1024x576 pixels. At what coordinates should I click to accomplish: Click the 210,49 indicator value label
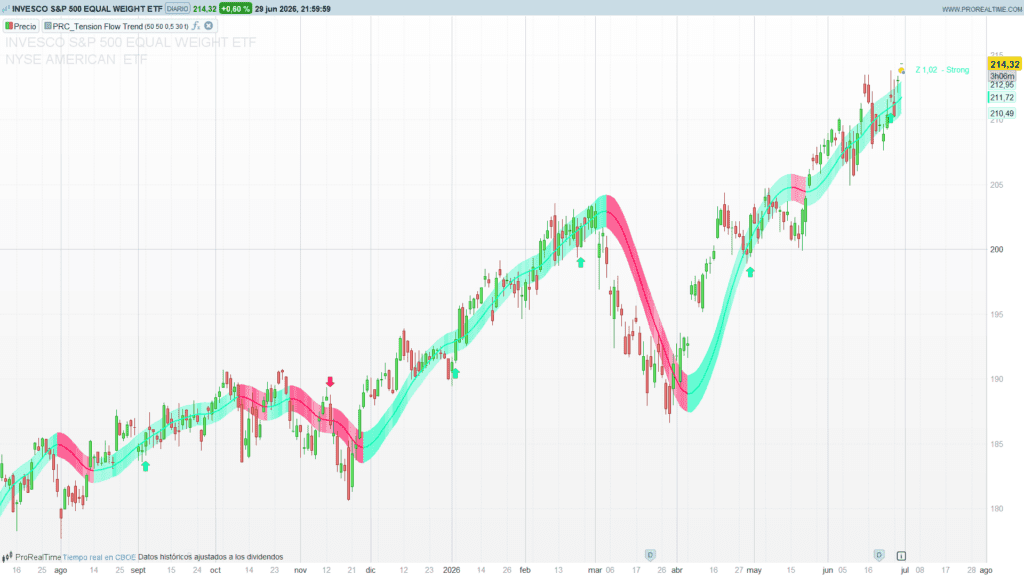pos(1002,114)
